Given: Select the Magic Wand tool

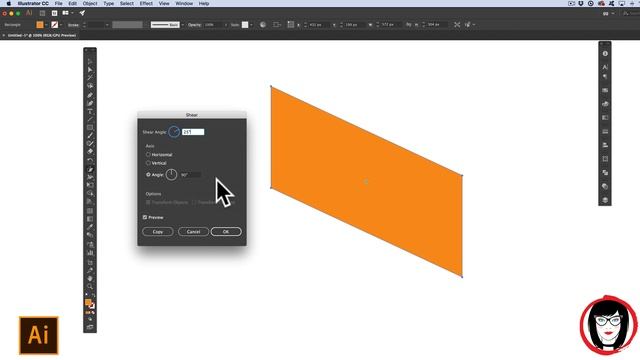Looking at the screenshot, I should click(x=90, y=78).
